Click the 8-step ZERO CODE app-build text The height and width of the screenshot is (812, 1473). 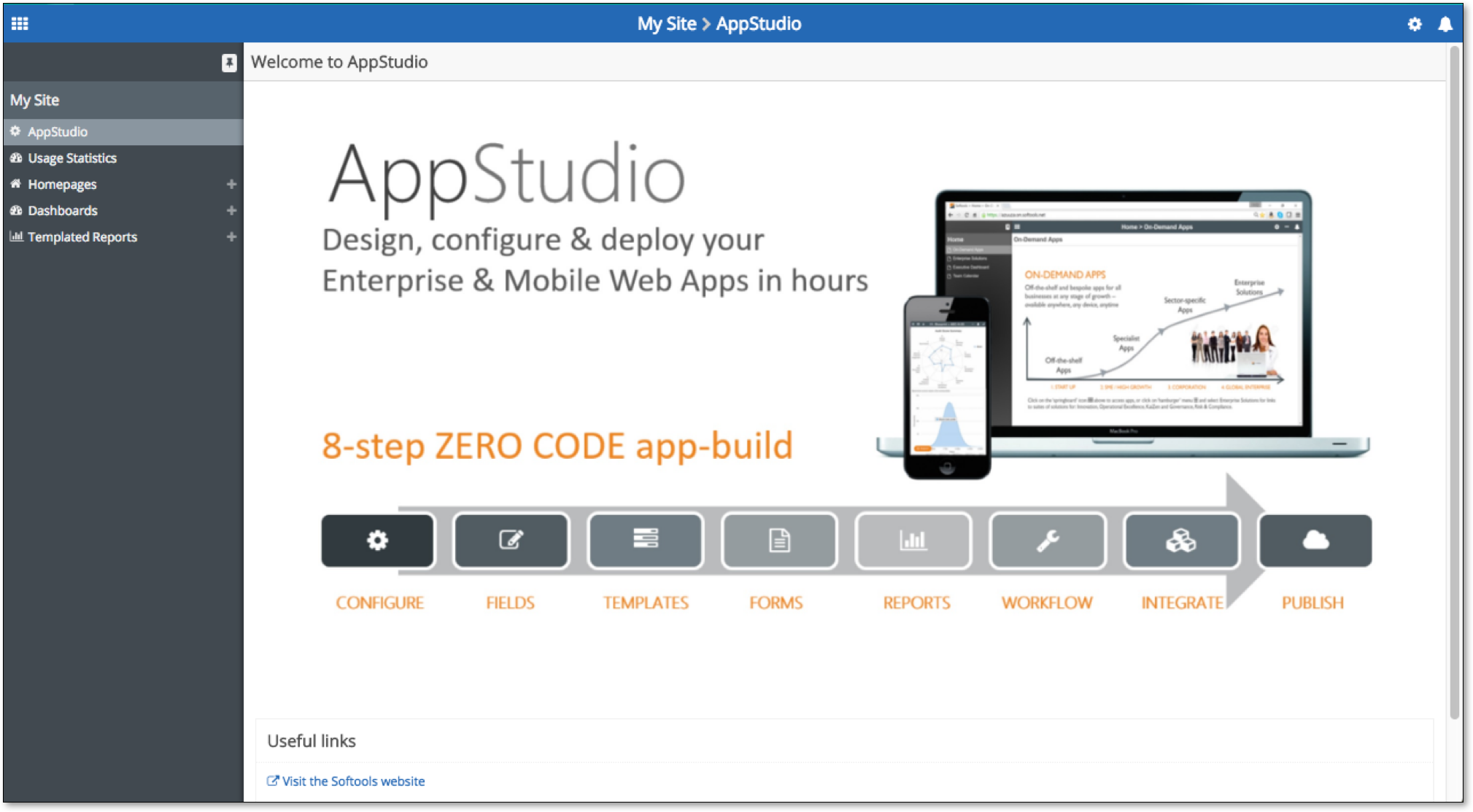point(557,446)
